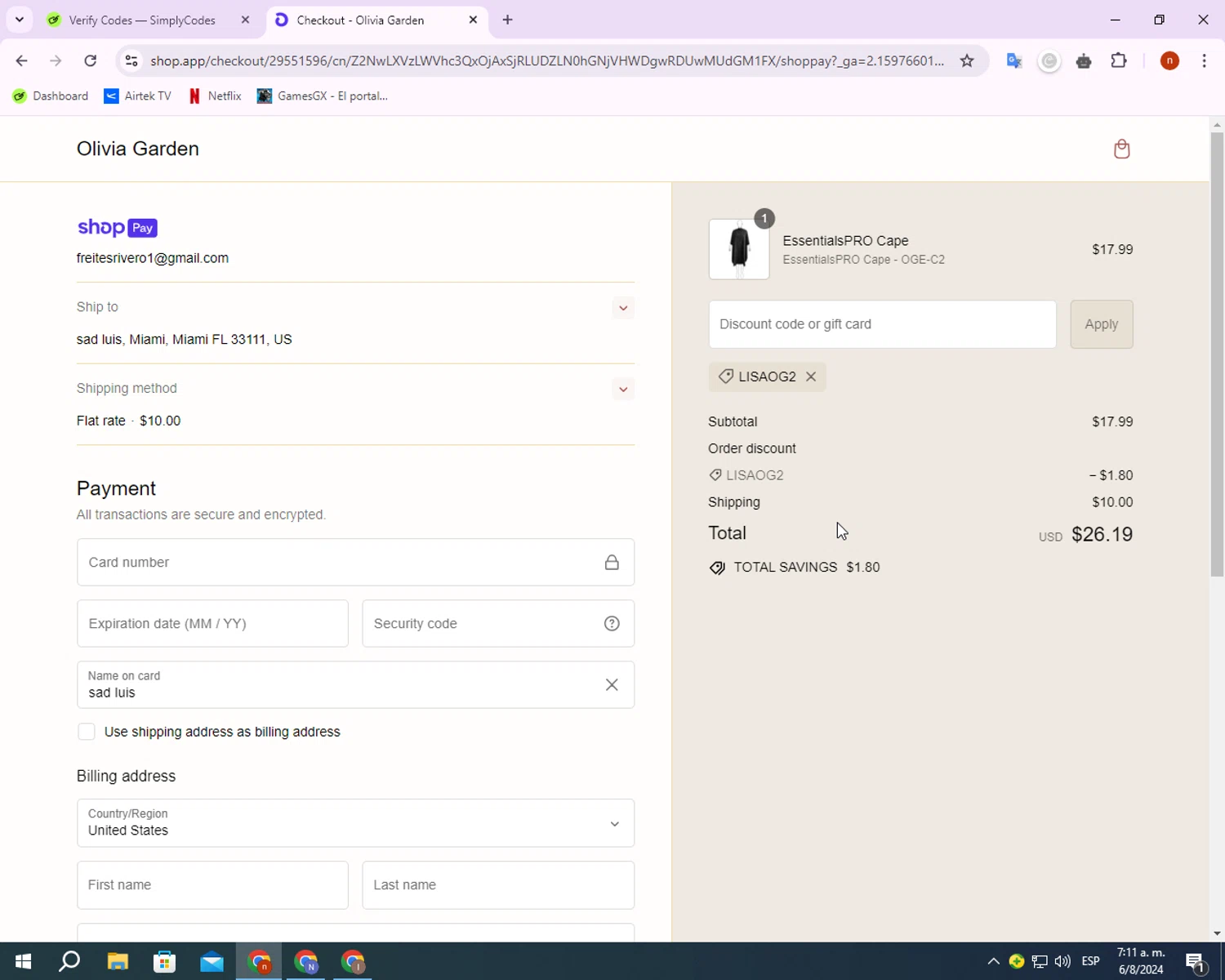Open Windows taskbar search

click(70, 962)
